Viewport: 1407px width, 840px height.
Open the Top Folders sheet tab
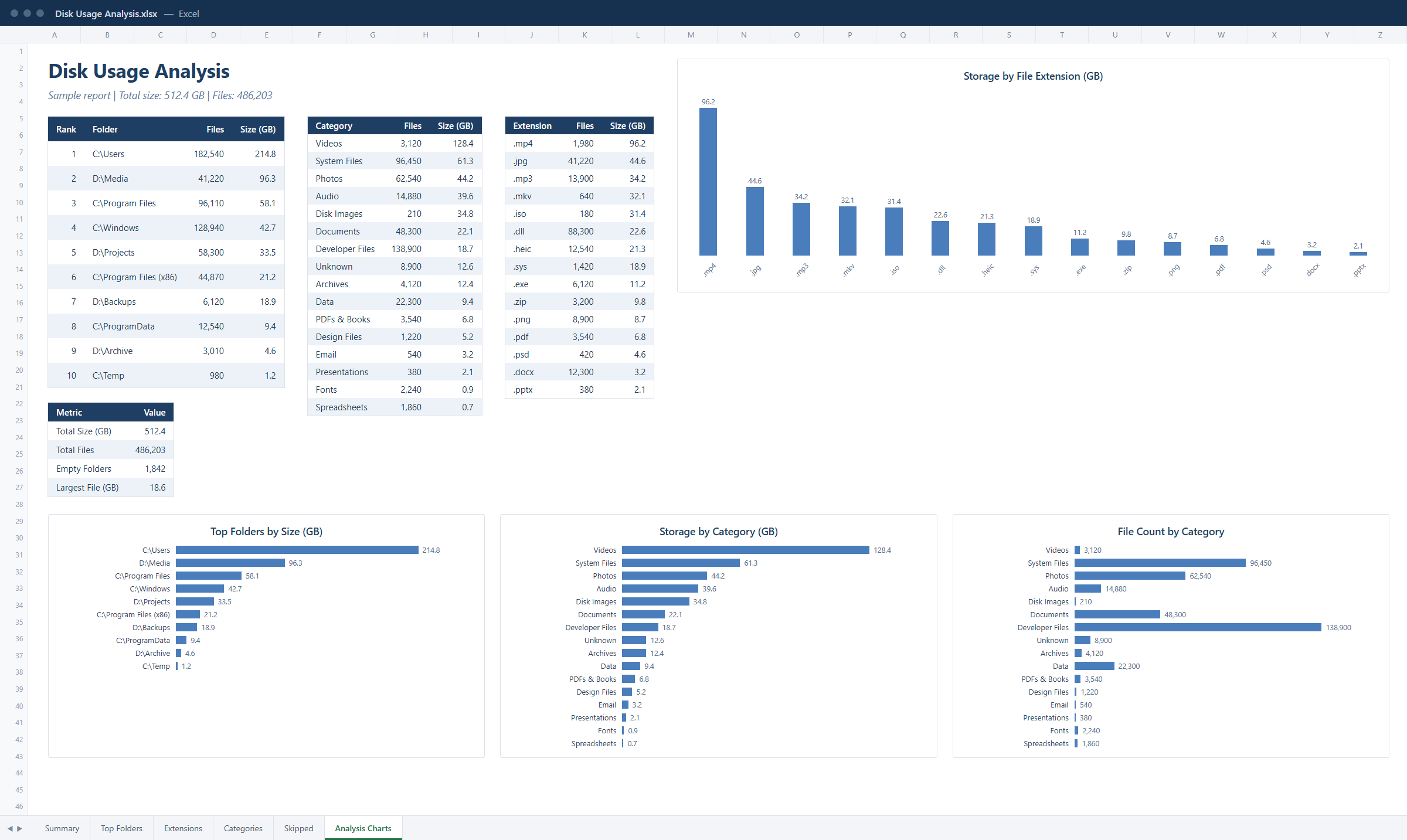(121, 828)
